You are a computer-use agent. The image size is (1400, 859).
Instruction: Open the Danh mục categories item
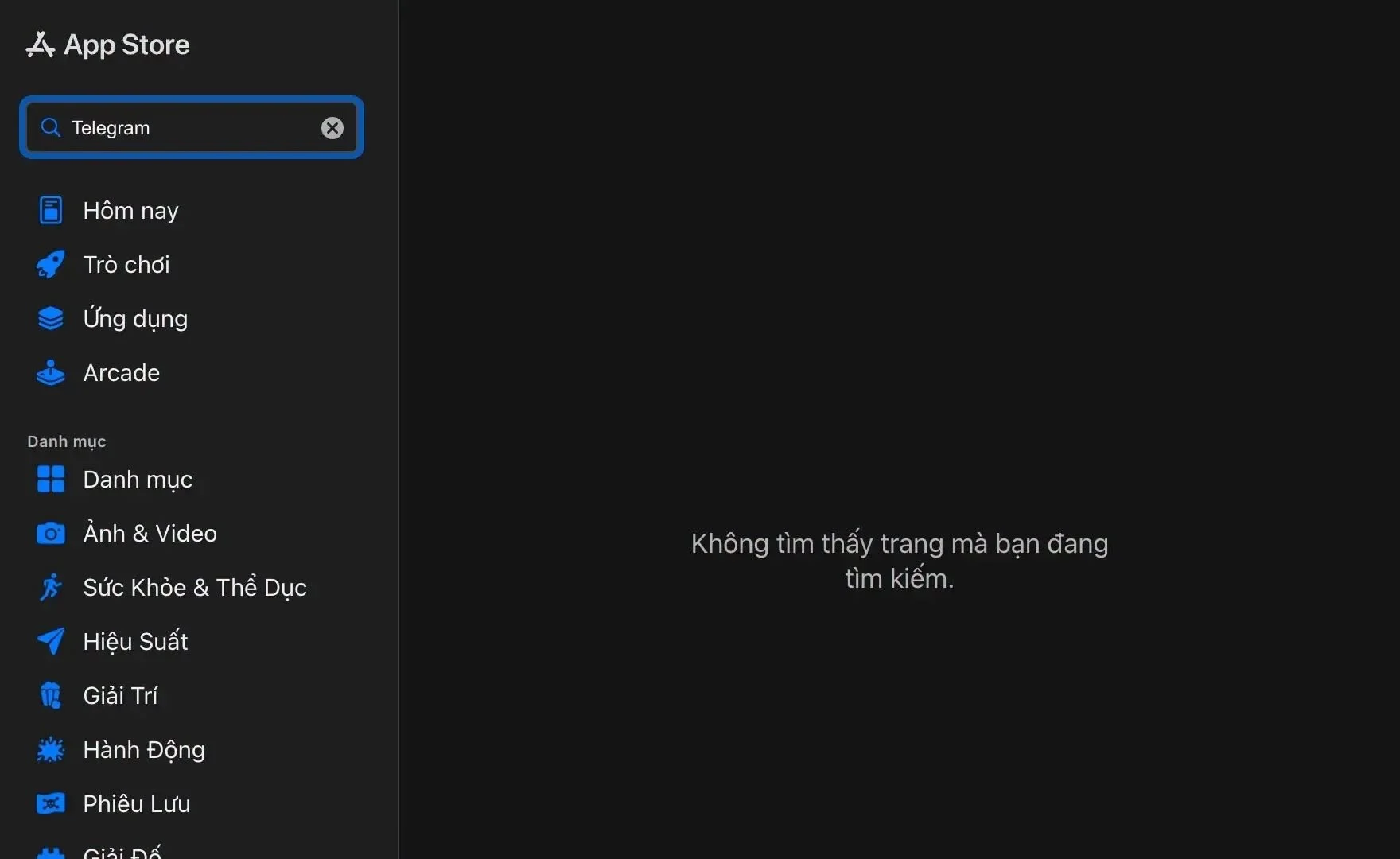(138, 479)
